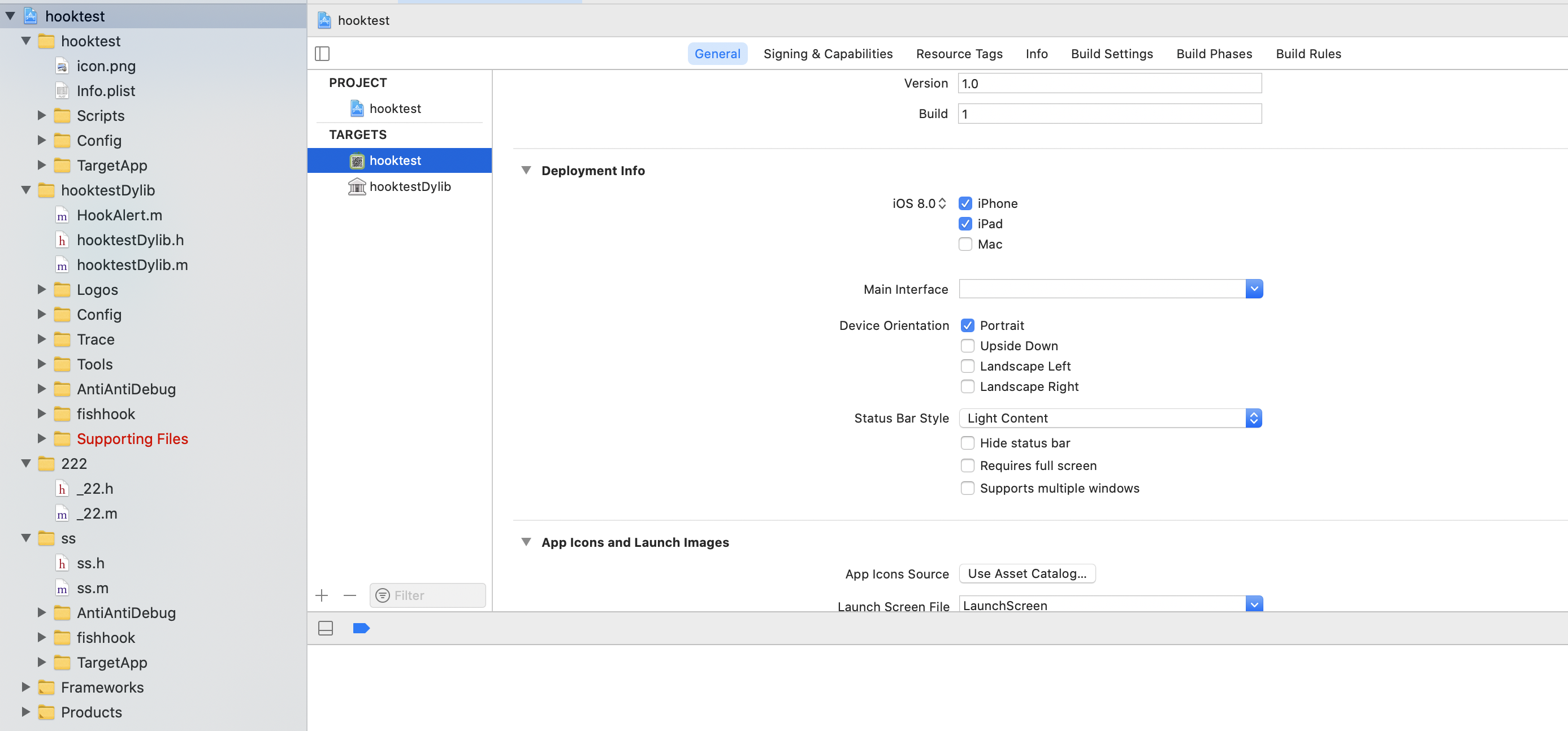This screenshot has width=1568, height=731.
Task: Open the Info tab
Action: click(x=1036, y=54)
